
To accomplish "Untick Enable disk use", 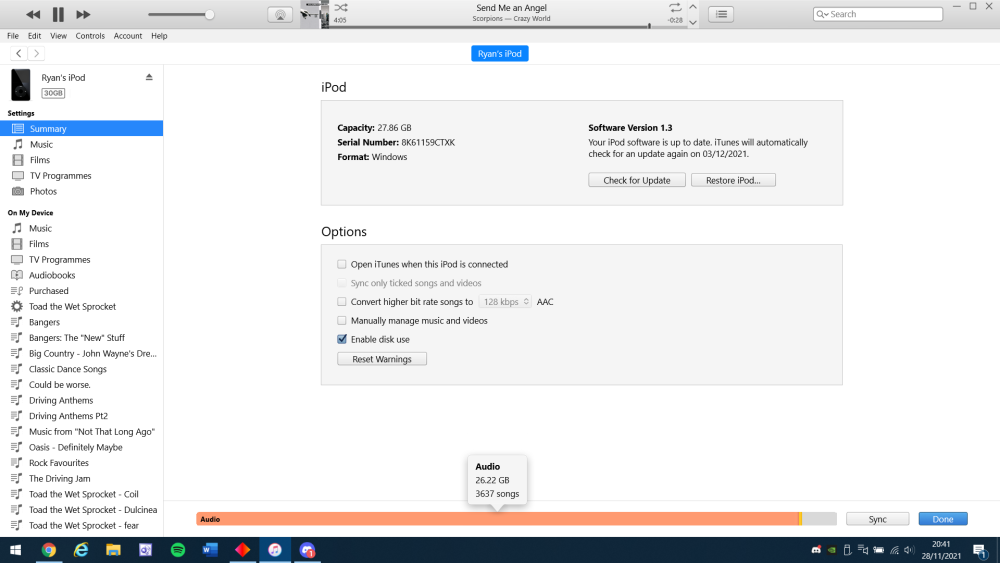I will point(342,339).
